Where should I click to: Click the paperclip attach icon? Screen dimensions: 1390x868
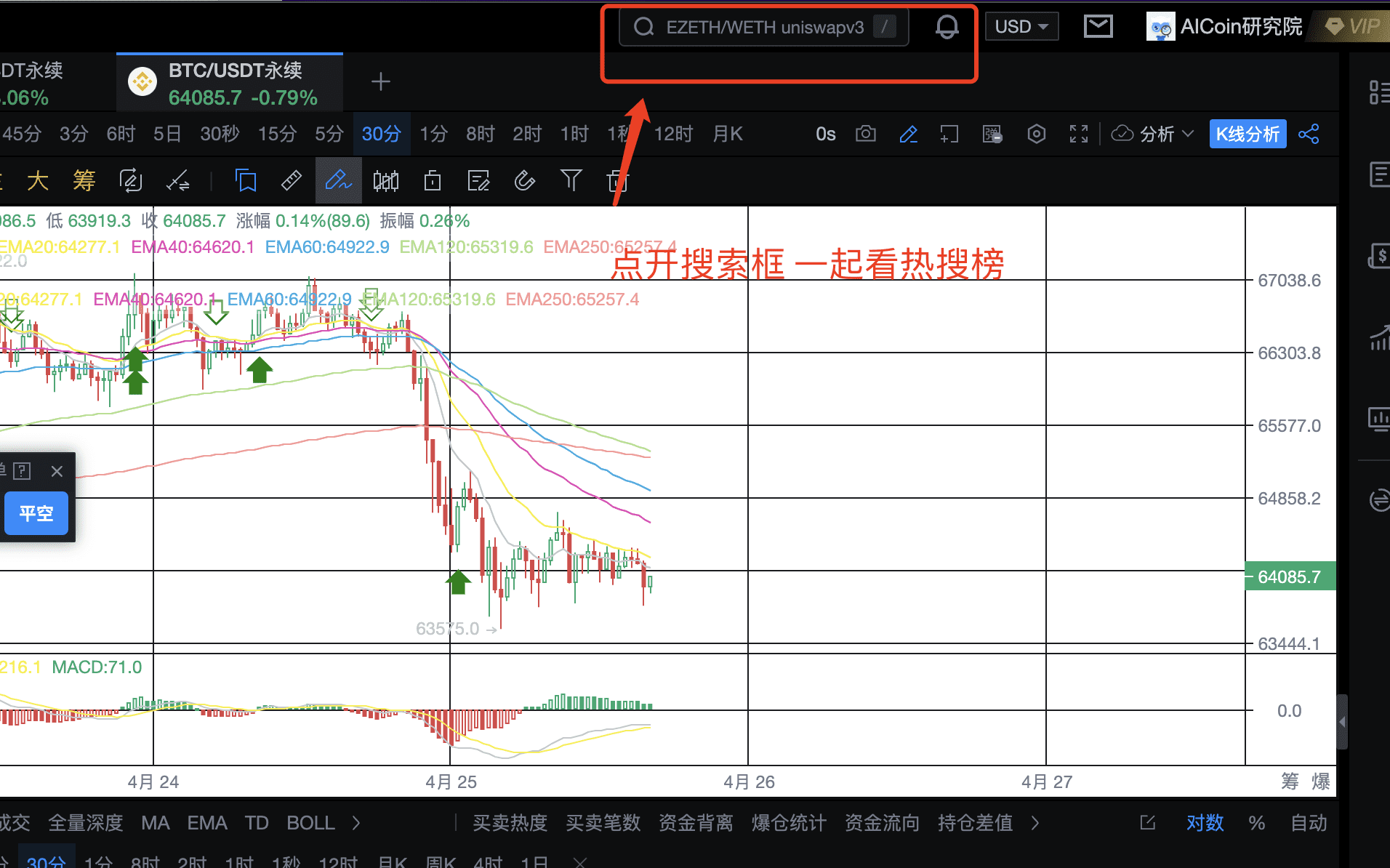coord(525,180)
